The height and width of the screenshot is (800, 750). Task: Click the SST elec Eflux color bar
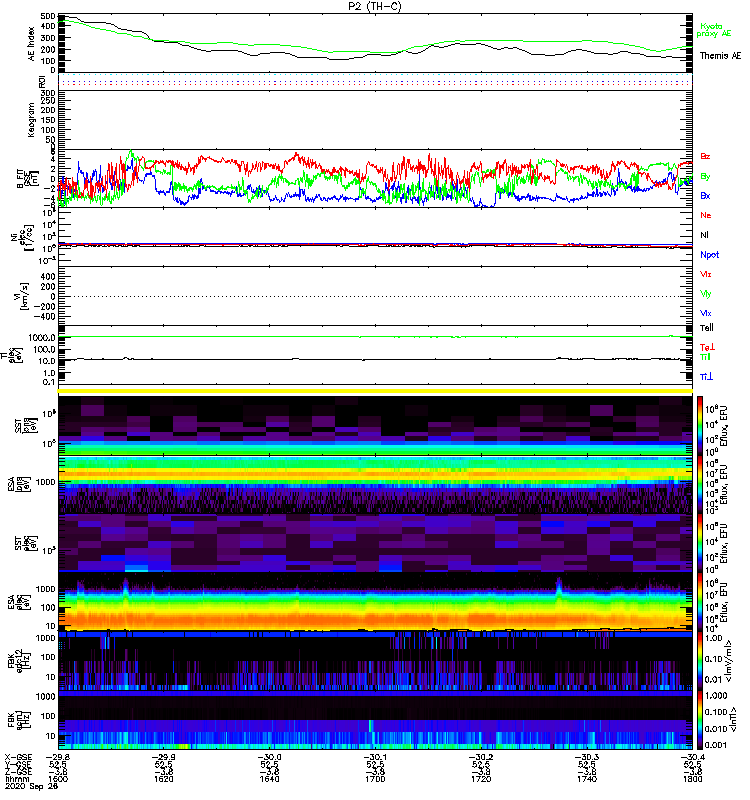pyautogui.click(x=700, y=543)
